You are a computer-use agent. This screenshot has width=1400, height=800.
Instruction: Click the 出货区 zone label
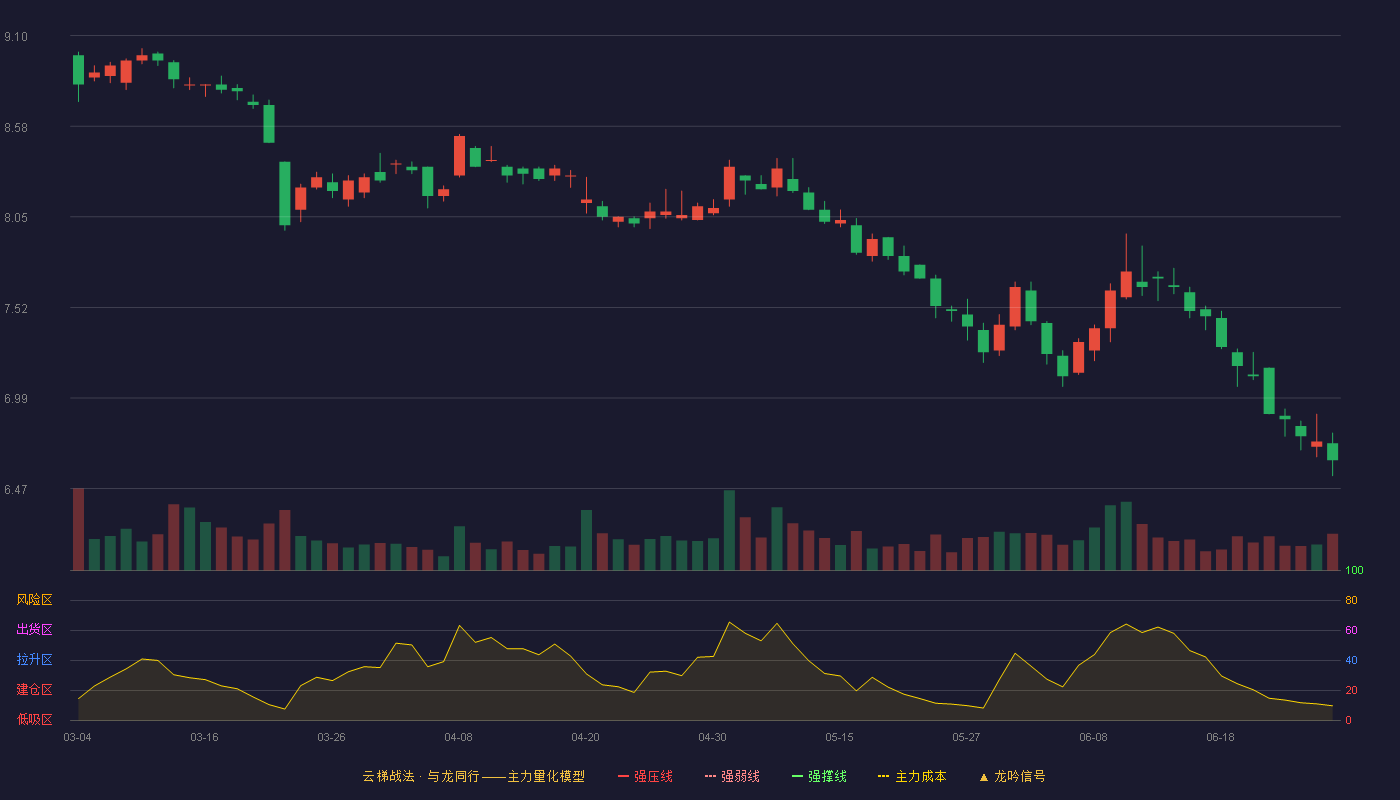[x=34, y=630]
